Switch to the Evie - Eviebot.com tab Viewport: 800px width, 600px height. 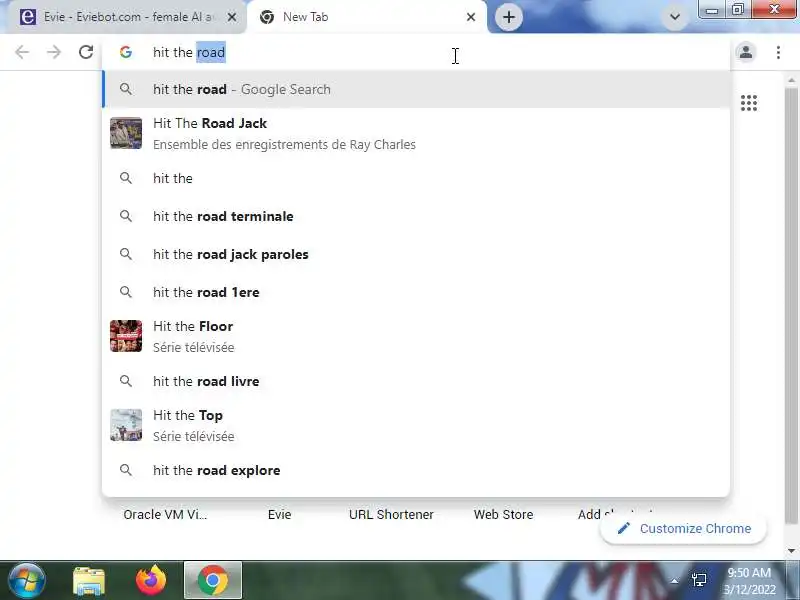(x=125, y=17)
